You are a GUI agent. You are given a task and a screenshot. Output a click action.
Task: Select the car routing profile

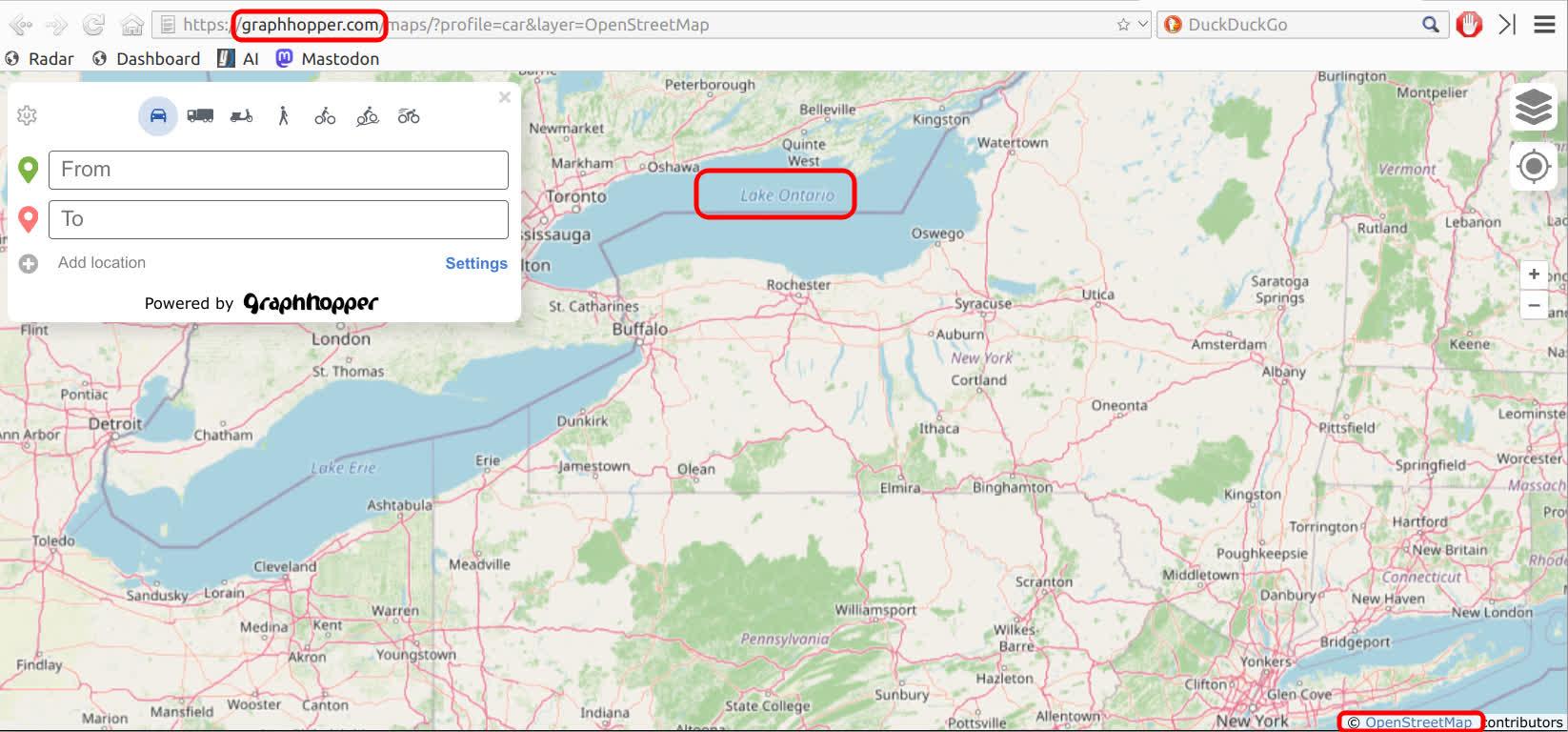click(x=158, y=116)
